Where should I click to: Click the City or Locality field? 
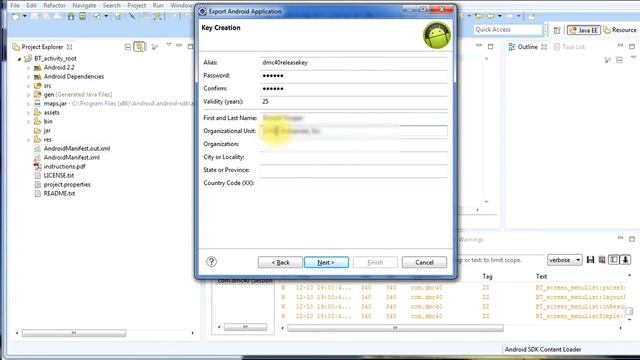tap(353, 157)
